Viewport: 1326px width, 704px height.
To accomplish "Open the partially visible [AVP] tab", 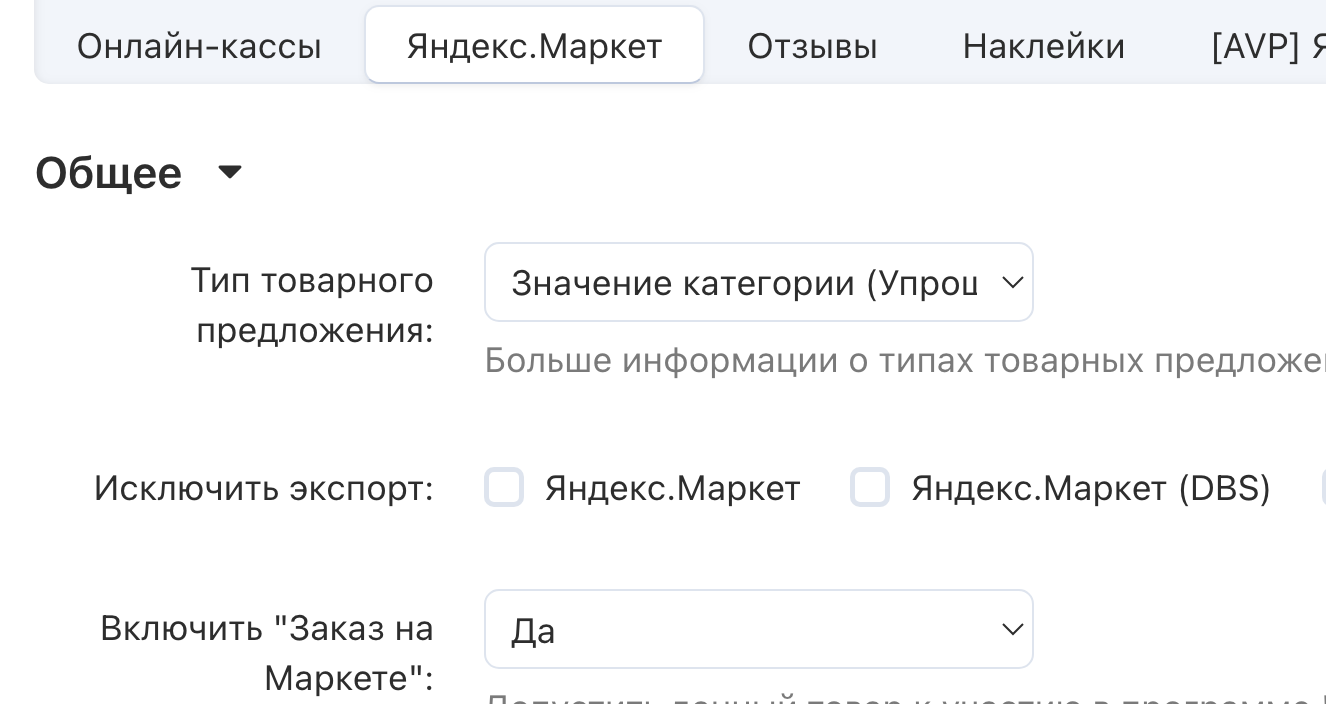I will click(x=1267, y=46).
